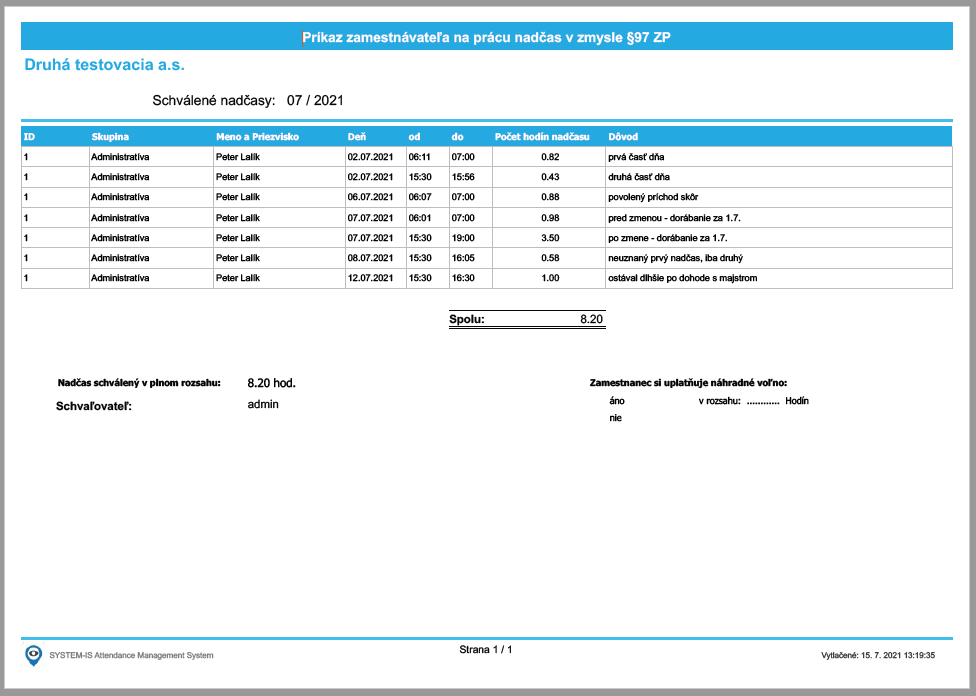Click the hours value '0.98'
The image size is (976, 696).
click(x=550, y=218)
